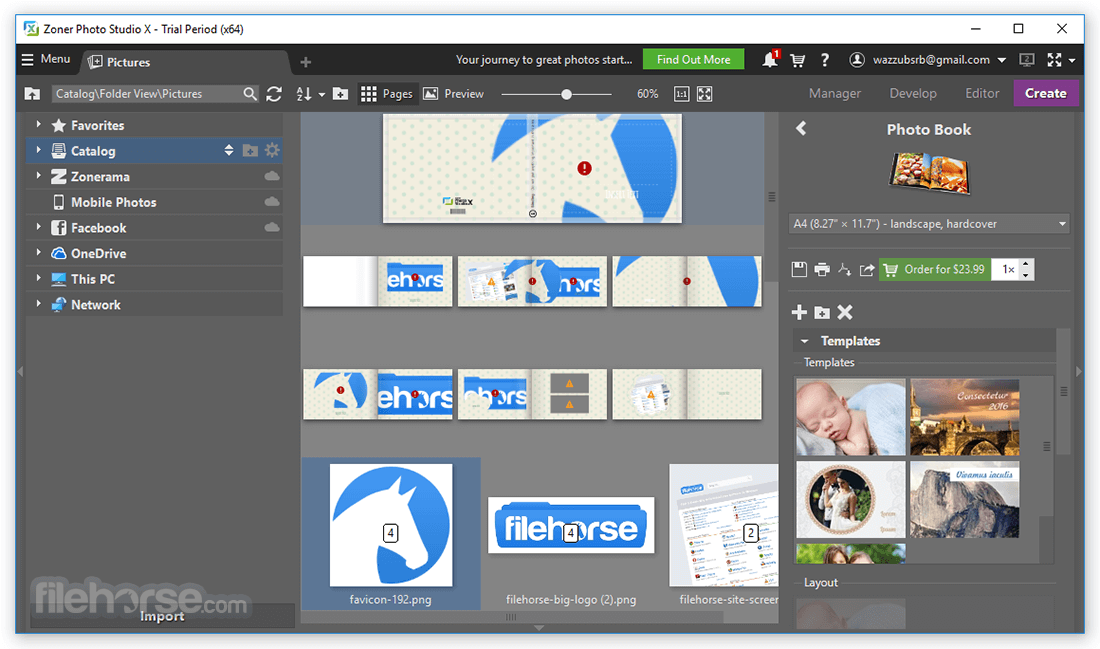Go back from Photo Book panel
1100x649 pixels.
pos(801,128)
